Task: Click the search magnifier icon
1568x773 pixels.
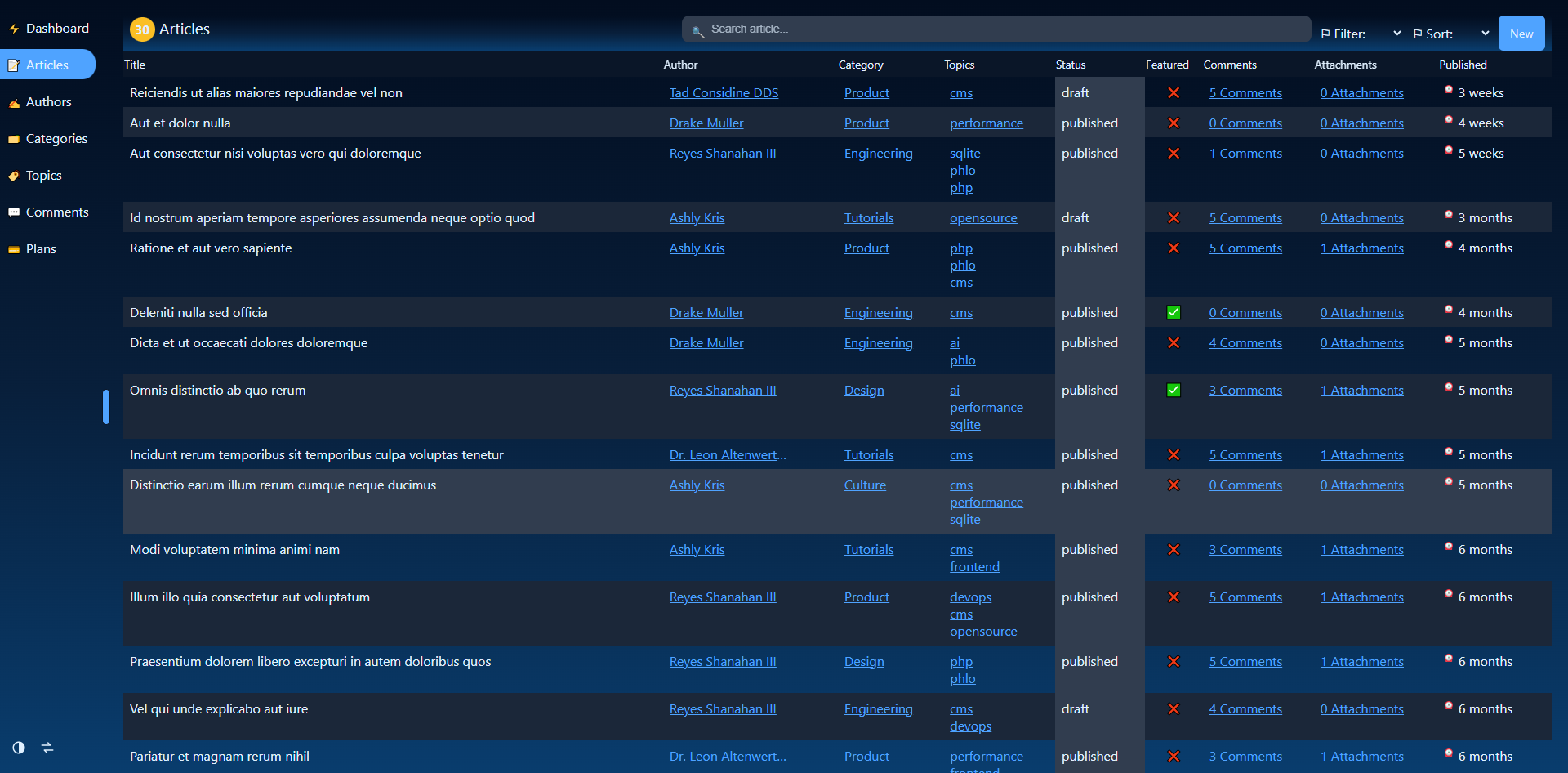Action: (x=697, y=32)
